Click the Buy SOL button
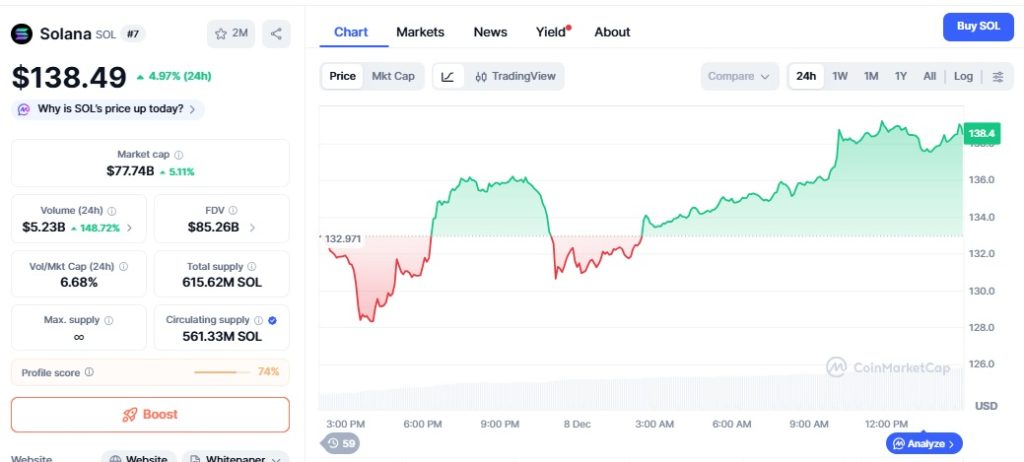 click(978, 27)
